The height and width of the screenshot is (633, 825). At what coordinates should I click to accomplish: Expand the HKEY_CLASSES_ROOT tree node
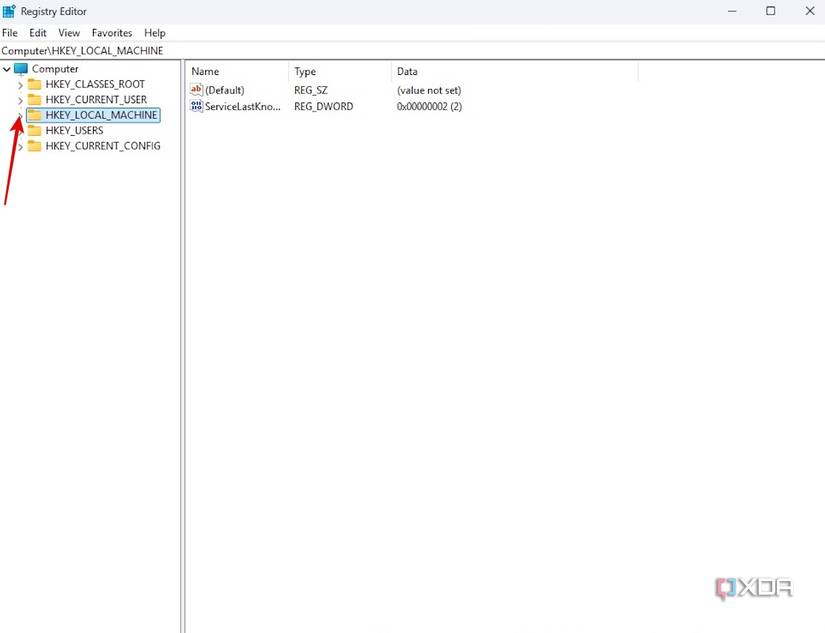(20, 84)
